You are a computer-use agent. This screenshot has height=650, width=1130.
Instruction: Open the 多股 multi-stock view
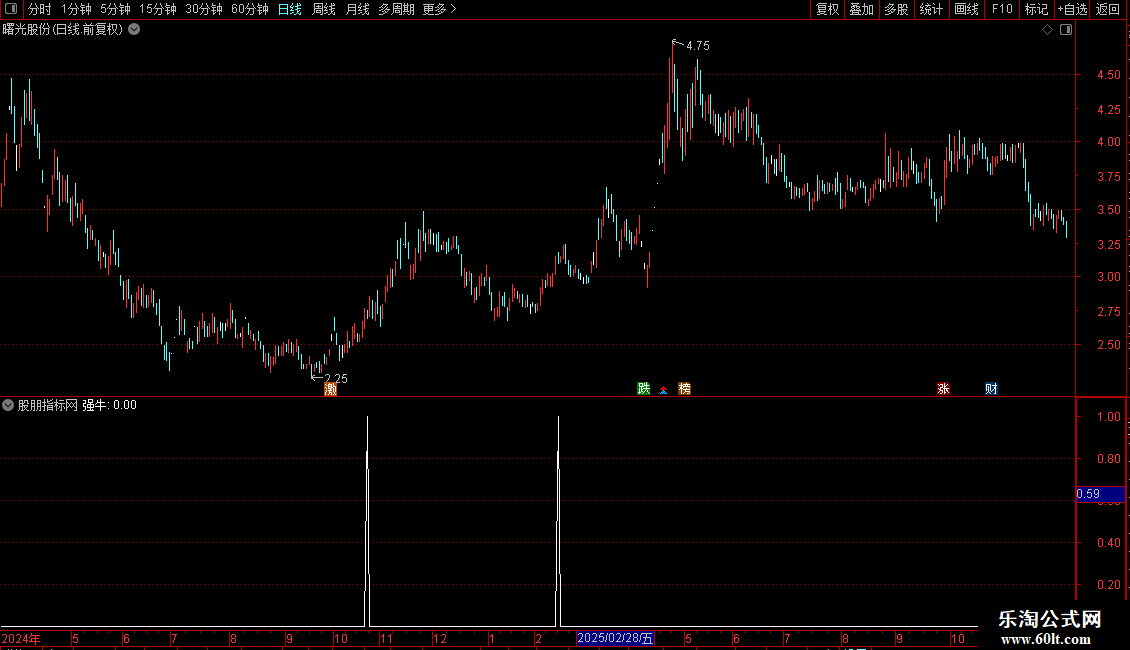coord(897,9)
